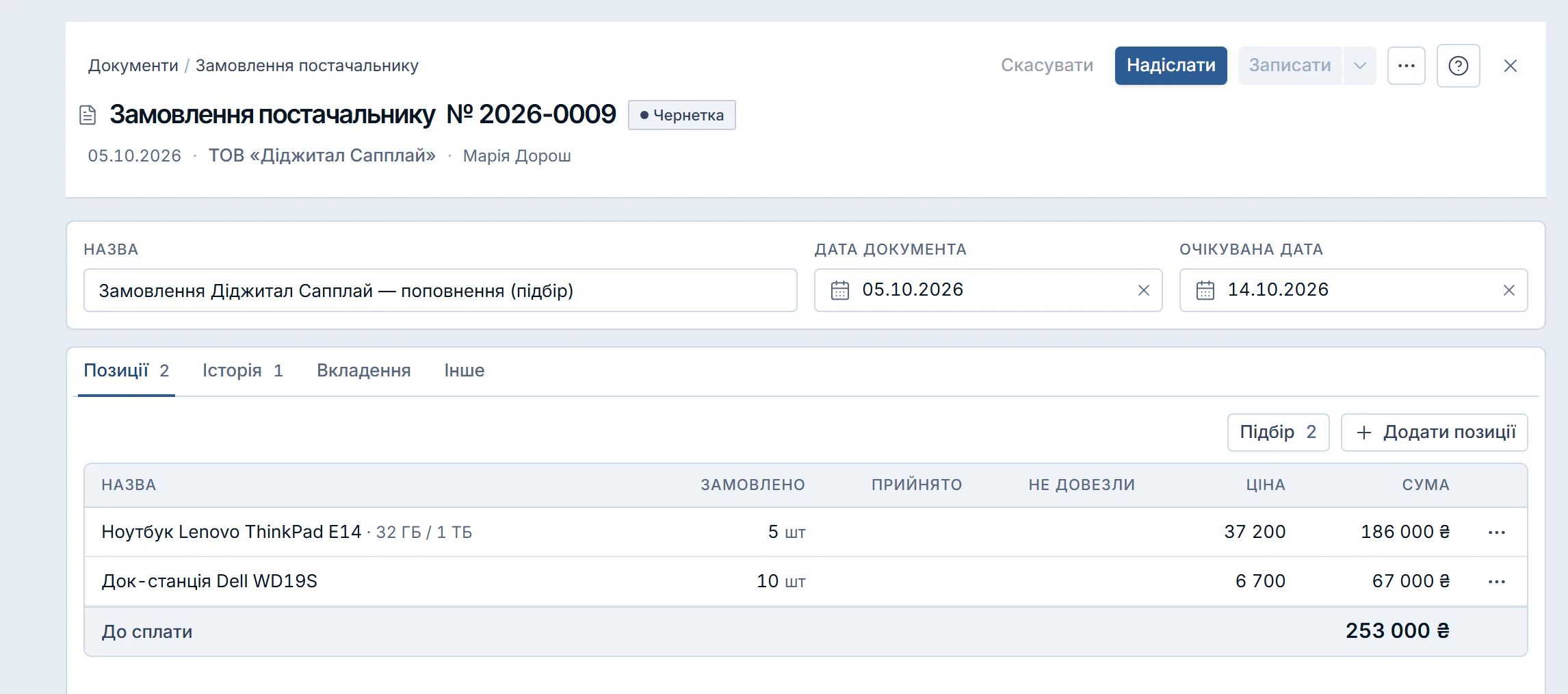Clear the expected date 14.10.2026
The image size is (1568, 694).
point(1508,290)
